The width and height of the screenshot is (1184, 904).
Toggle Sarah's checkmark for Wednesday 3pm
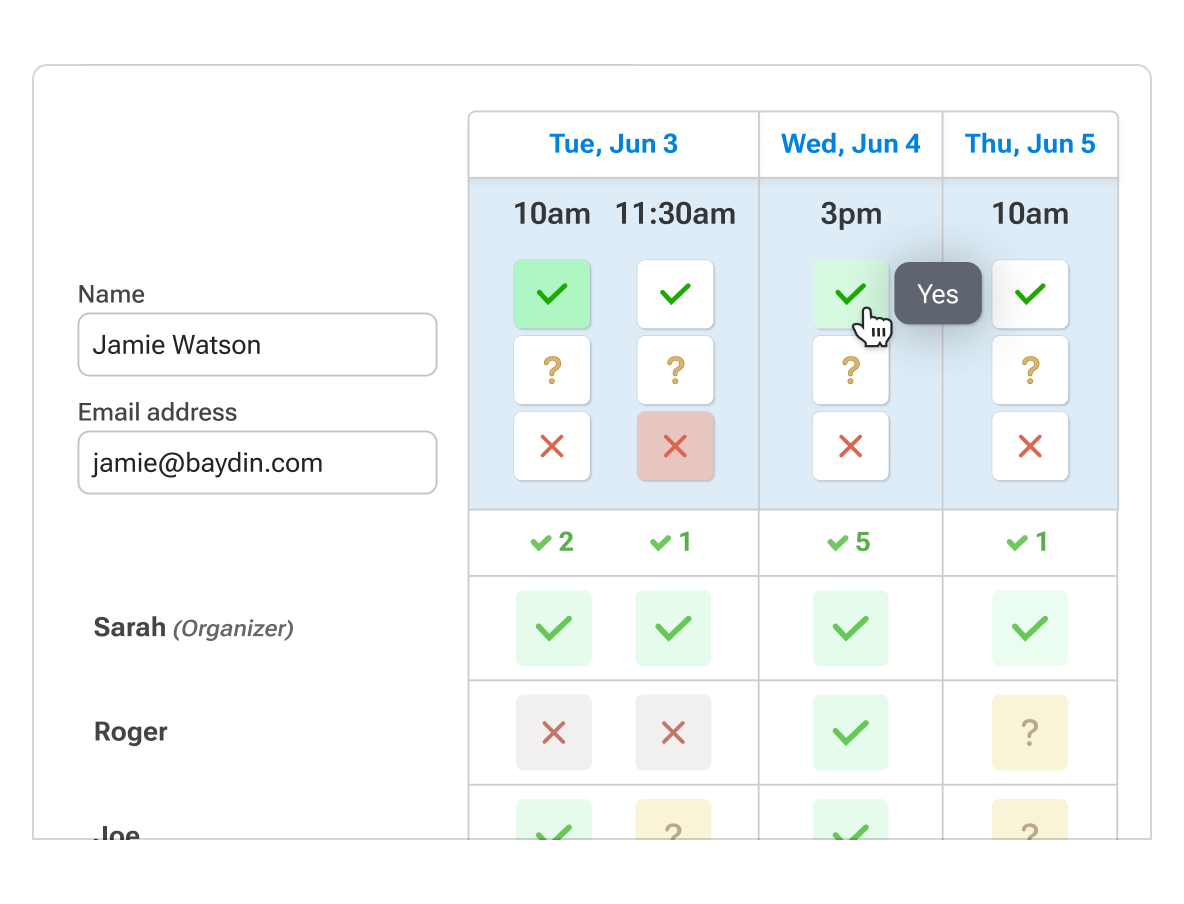coord(850,628)
